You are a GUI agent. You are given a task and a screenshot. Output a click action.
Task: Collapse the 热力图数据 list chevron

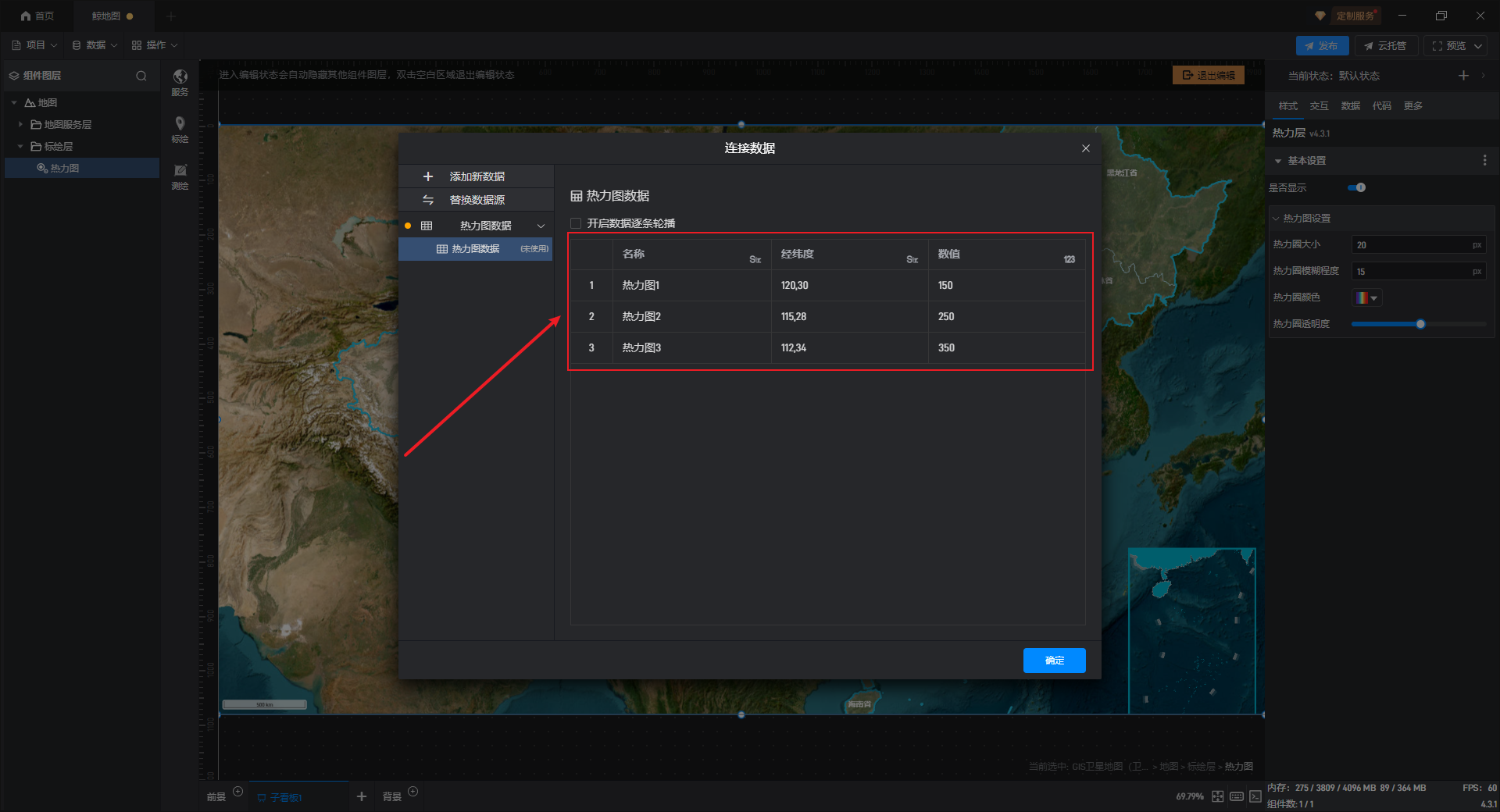(541, 226)
